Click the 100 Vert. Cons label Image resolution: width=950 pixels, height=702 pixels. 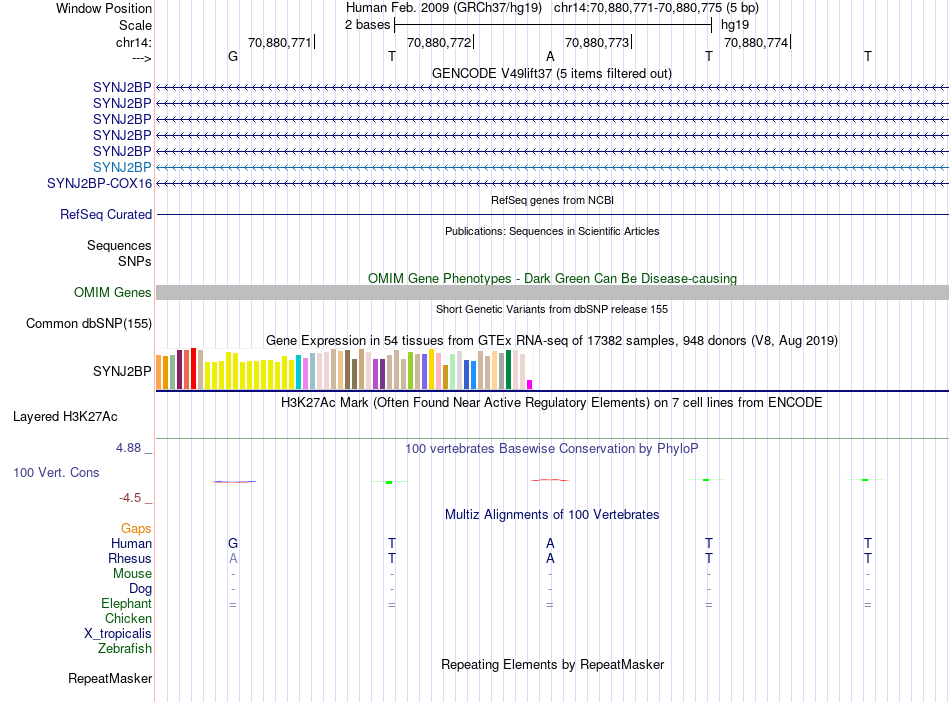click(56, 472)
